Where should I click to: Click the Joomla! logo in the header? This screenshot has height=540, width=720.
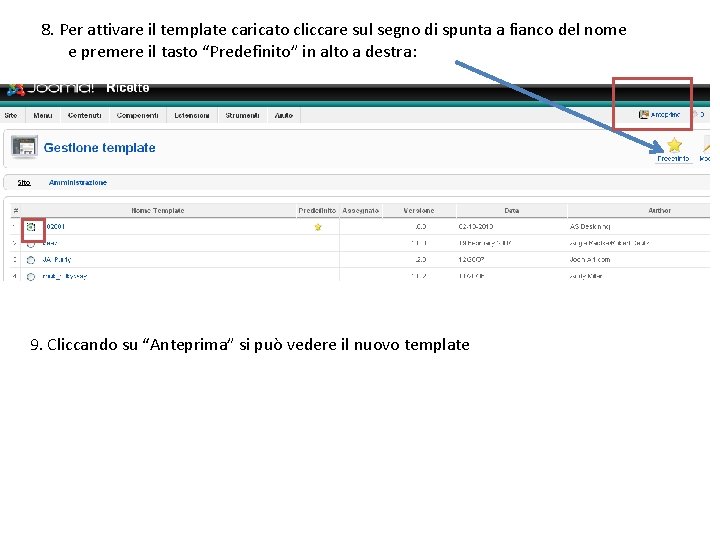tap(51, 88)
